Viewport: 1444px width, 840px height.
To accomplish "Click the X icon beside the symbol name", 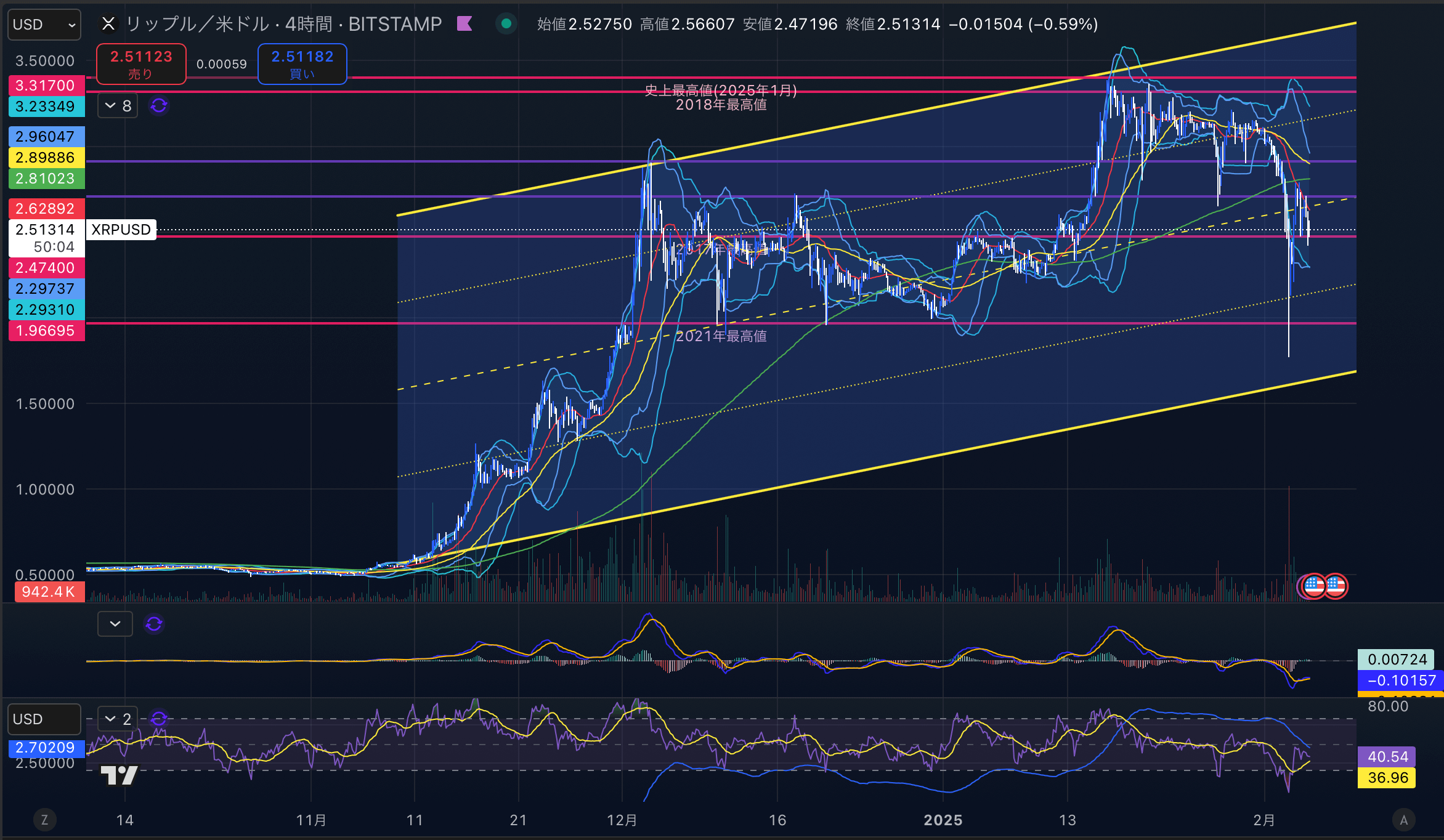I will tap(108, 24).
